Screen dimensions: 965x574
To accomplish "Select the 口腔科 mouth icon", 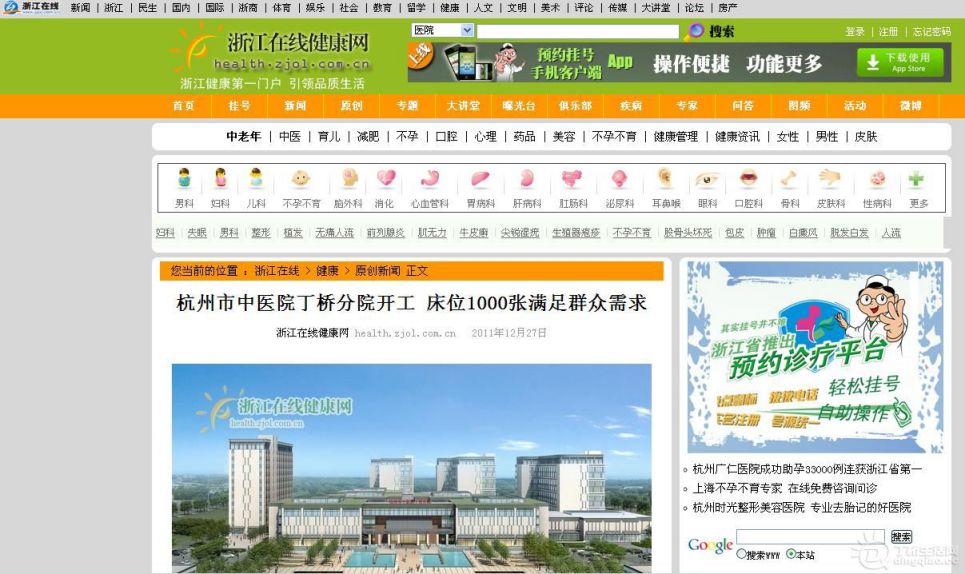I will coord(748,180).
